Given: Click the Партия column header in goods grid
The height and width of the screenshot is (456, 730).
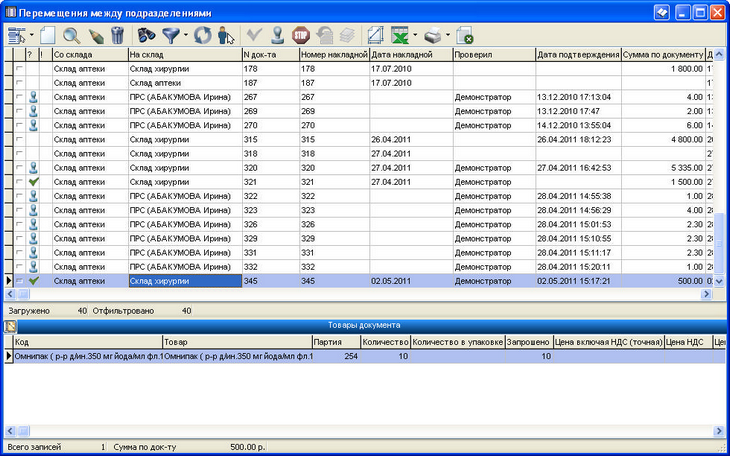Looking at the screenshot, I should (x=337, y=342).
